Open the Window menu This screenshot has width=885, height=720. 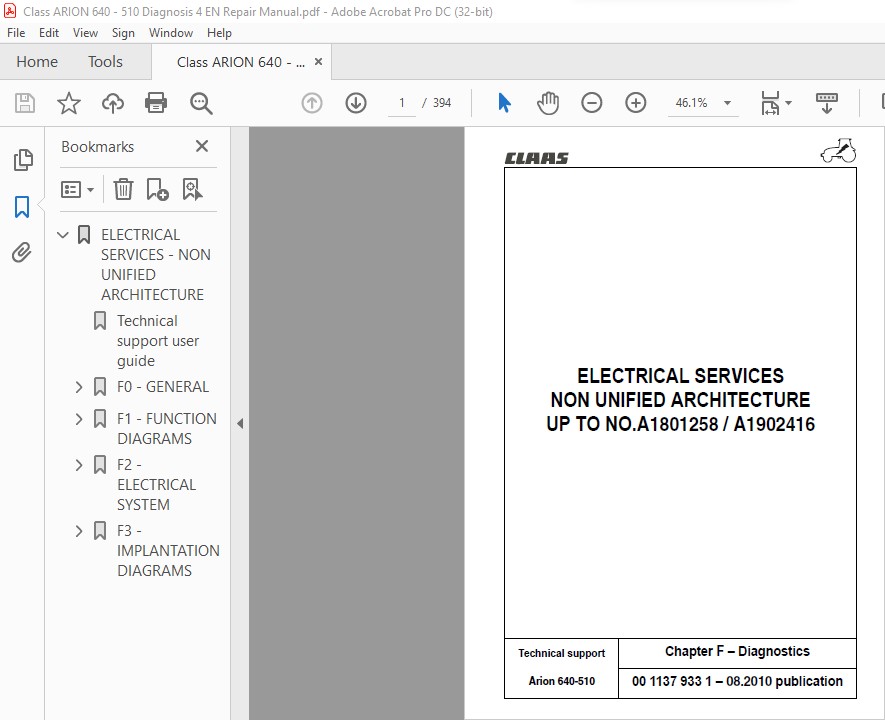[x=171, y=33]
